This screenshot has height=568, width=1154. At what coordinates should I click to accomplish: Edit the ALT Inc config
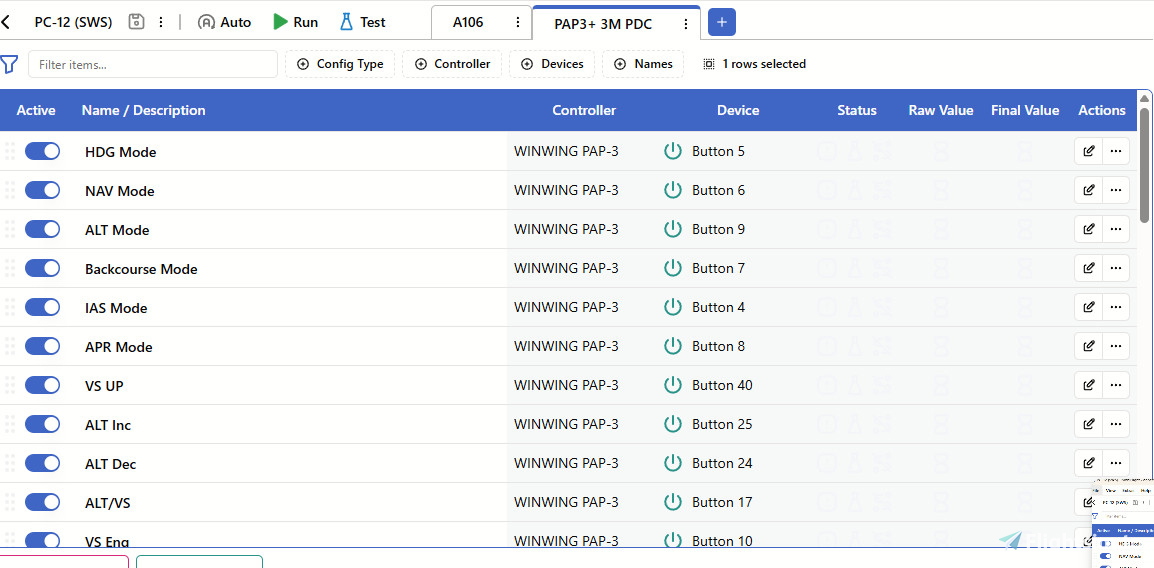[1088, 424]
